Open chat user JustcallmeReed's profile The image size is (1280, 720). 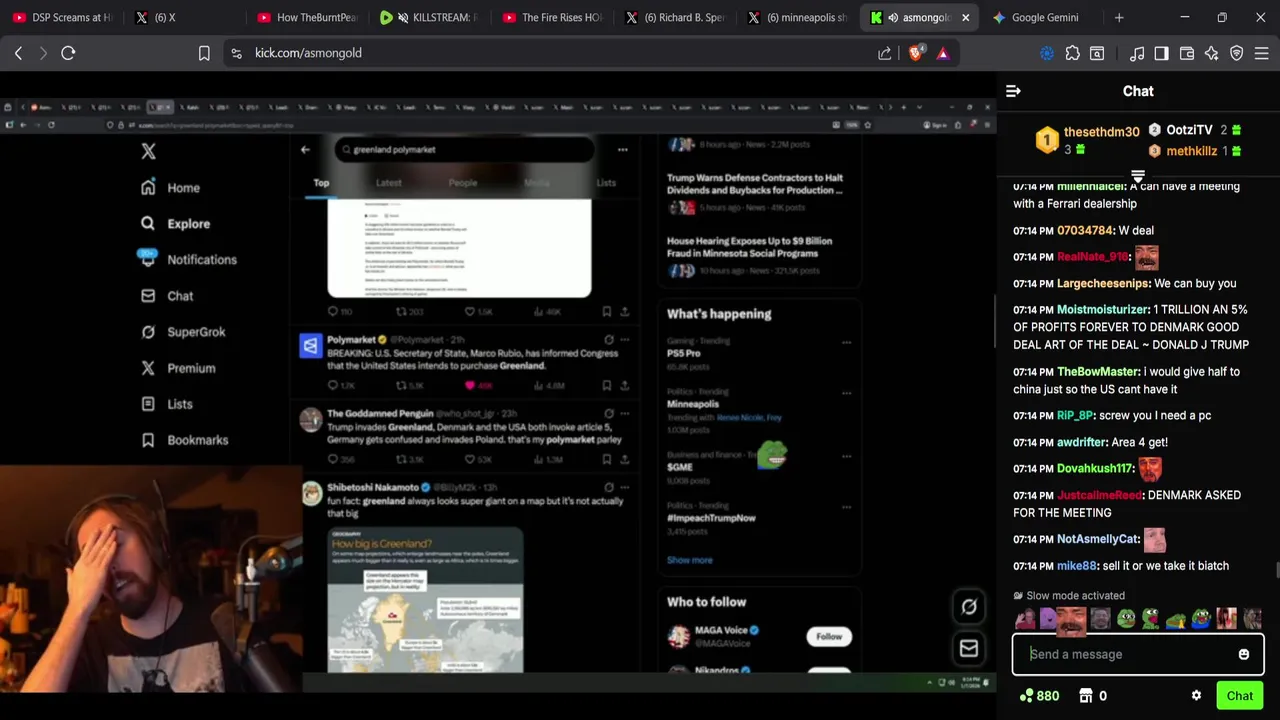coord(1099,496)
